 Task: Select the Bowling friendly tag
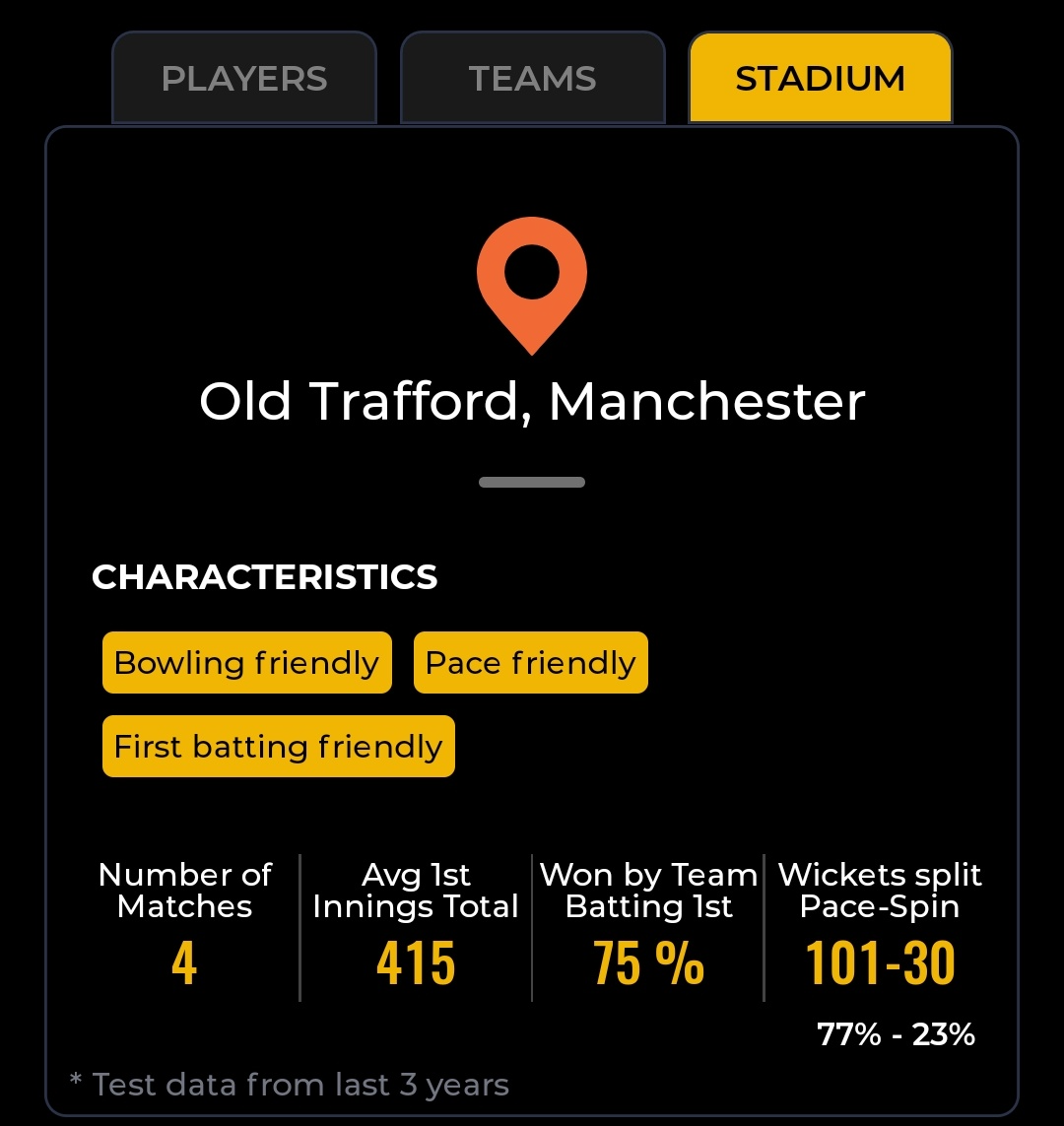click(246, 663)
